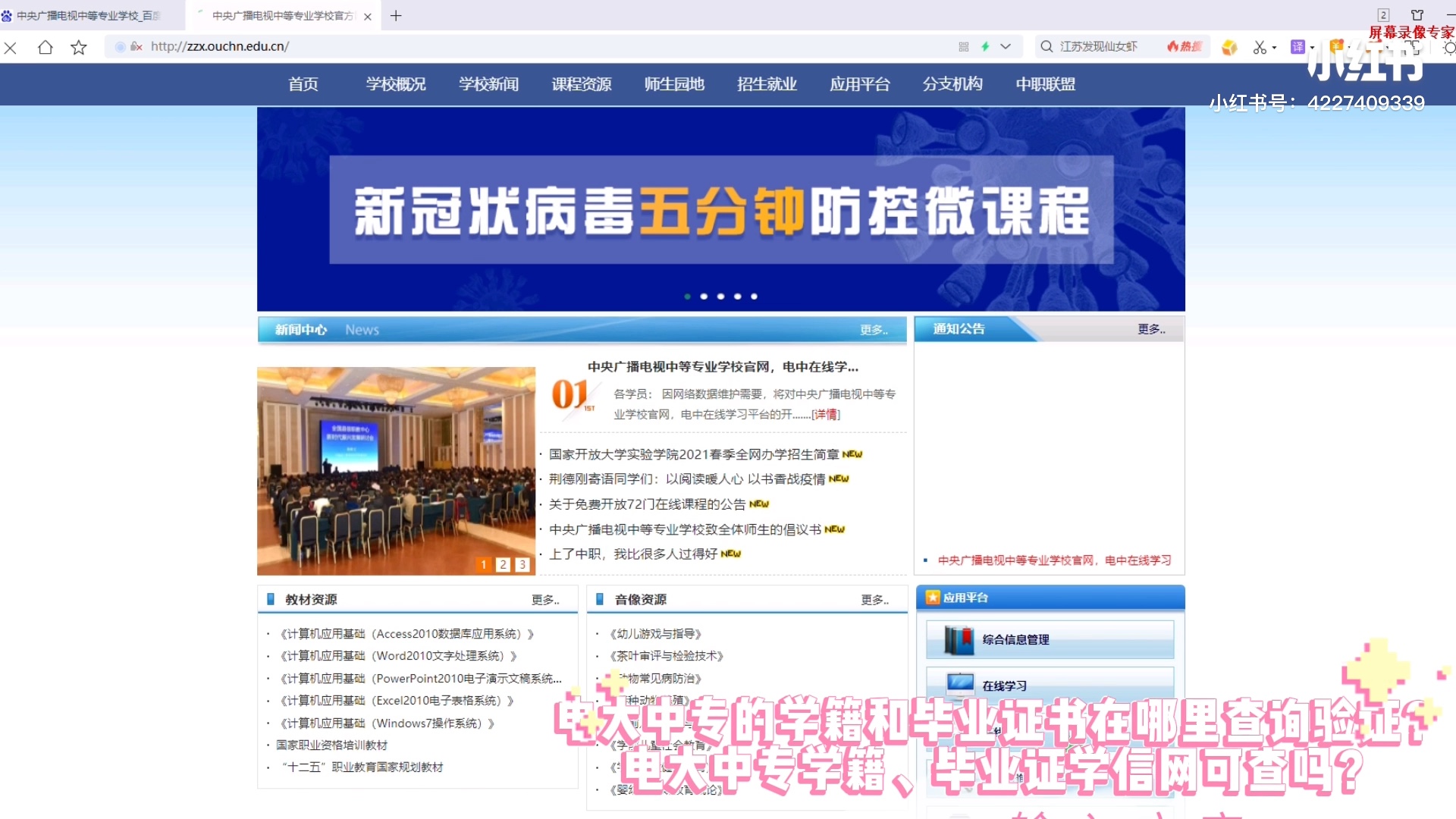Focus the search field with 江苏发现仙女虾
The width and height of the screenshot is (1456, 819).
pyautogui.click(x=1099, y=46)
